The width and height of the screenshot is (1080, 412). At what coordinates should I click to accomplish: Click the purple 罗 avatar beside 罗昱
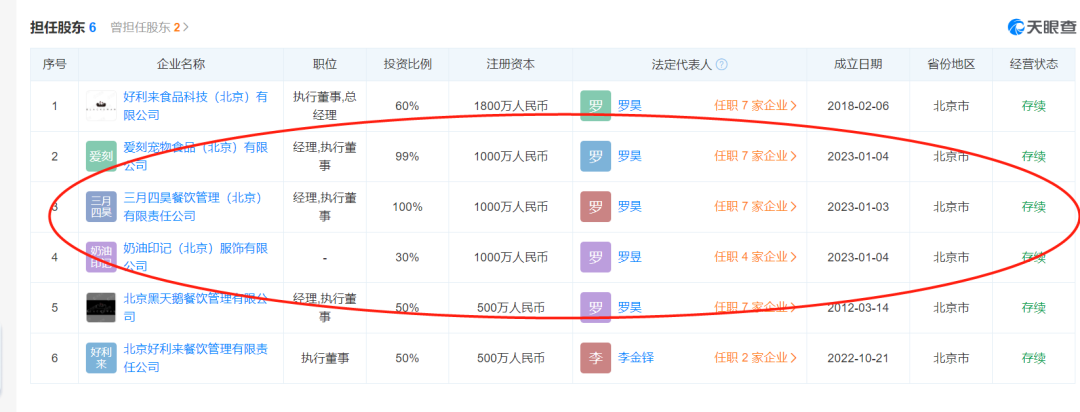[595, 257]
